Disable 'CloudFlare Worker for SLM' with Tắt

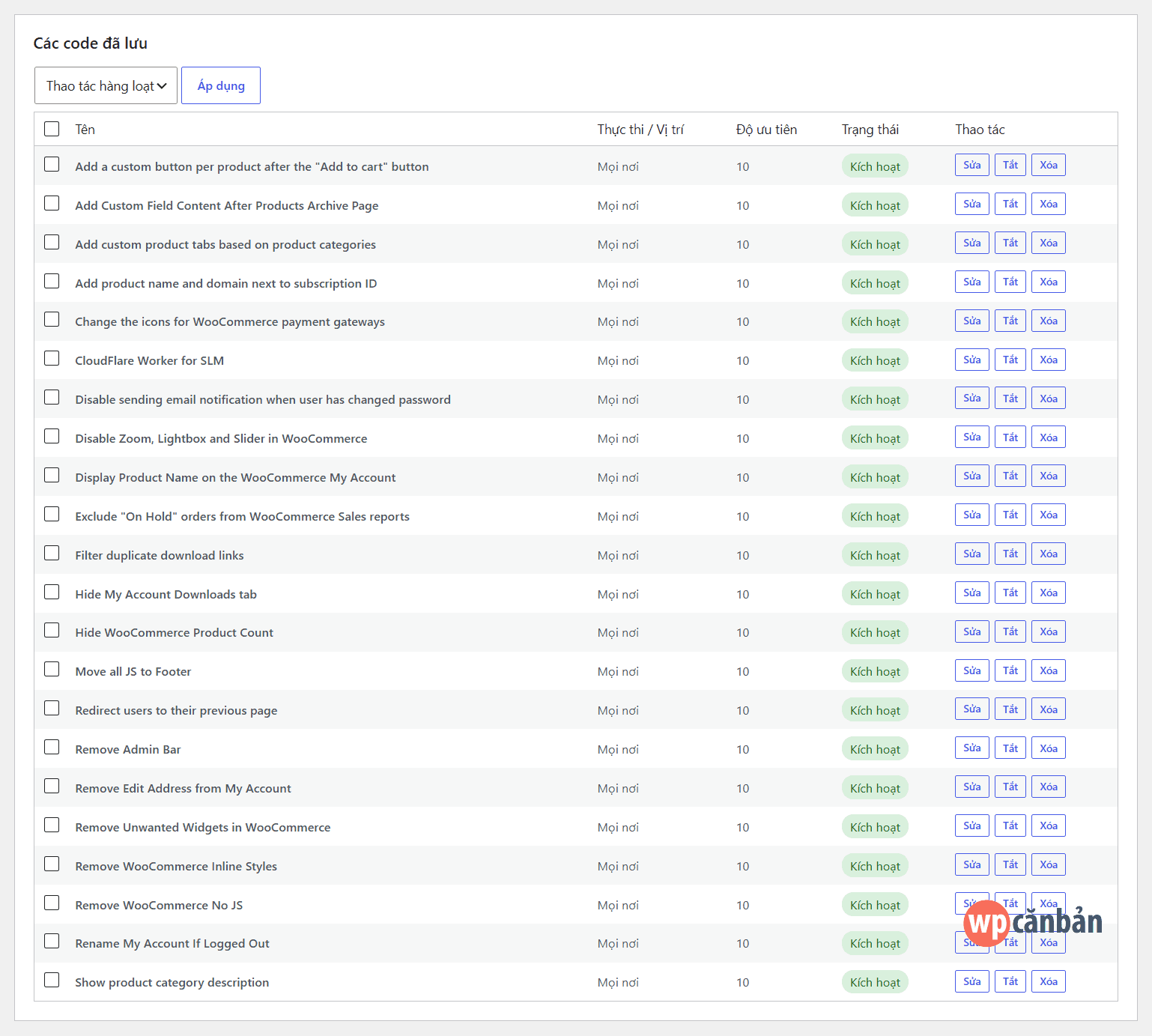tap(1010, 360)
